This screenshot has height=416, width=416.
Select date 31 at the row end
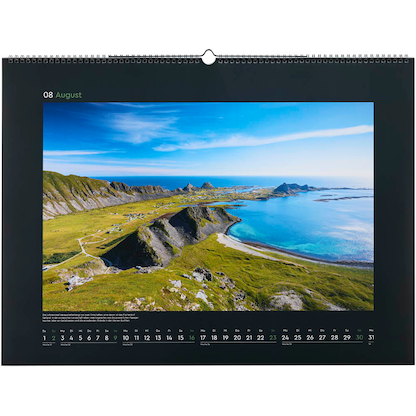371,338
